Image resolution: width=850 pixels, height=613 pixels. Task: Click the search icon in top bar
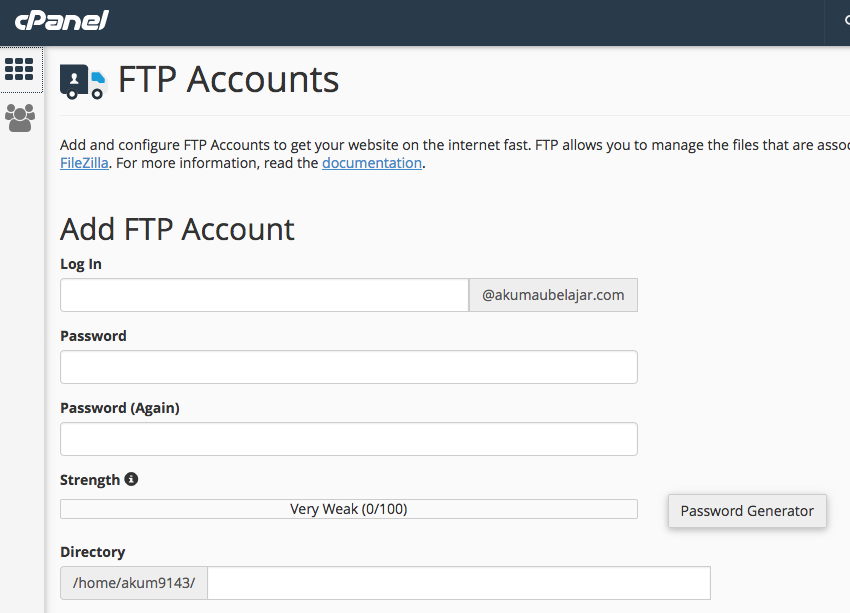(x=845, y=20)
